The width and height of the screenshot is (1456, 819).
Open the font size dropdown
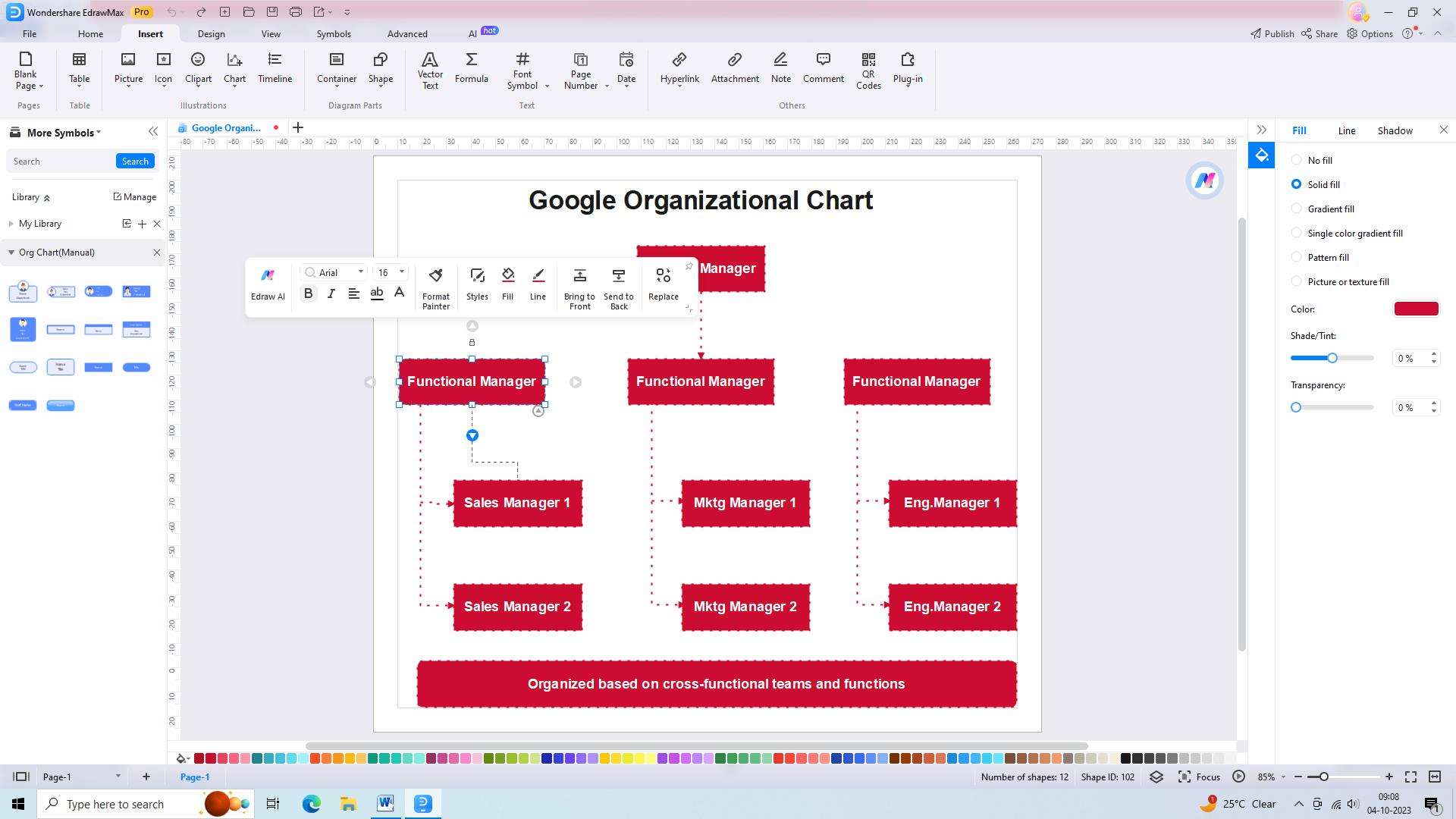pyautogui.click(x=401, y=272)
